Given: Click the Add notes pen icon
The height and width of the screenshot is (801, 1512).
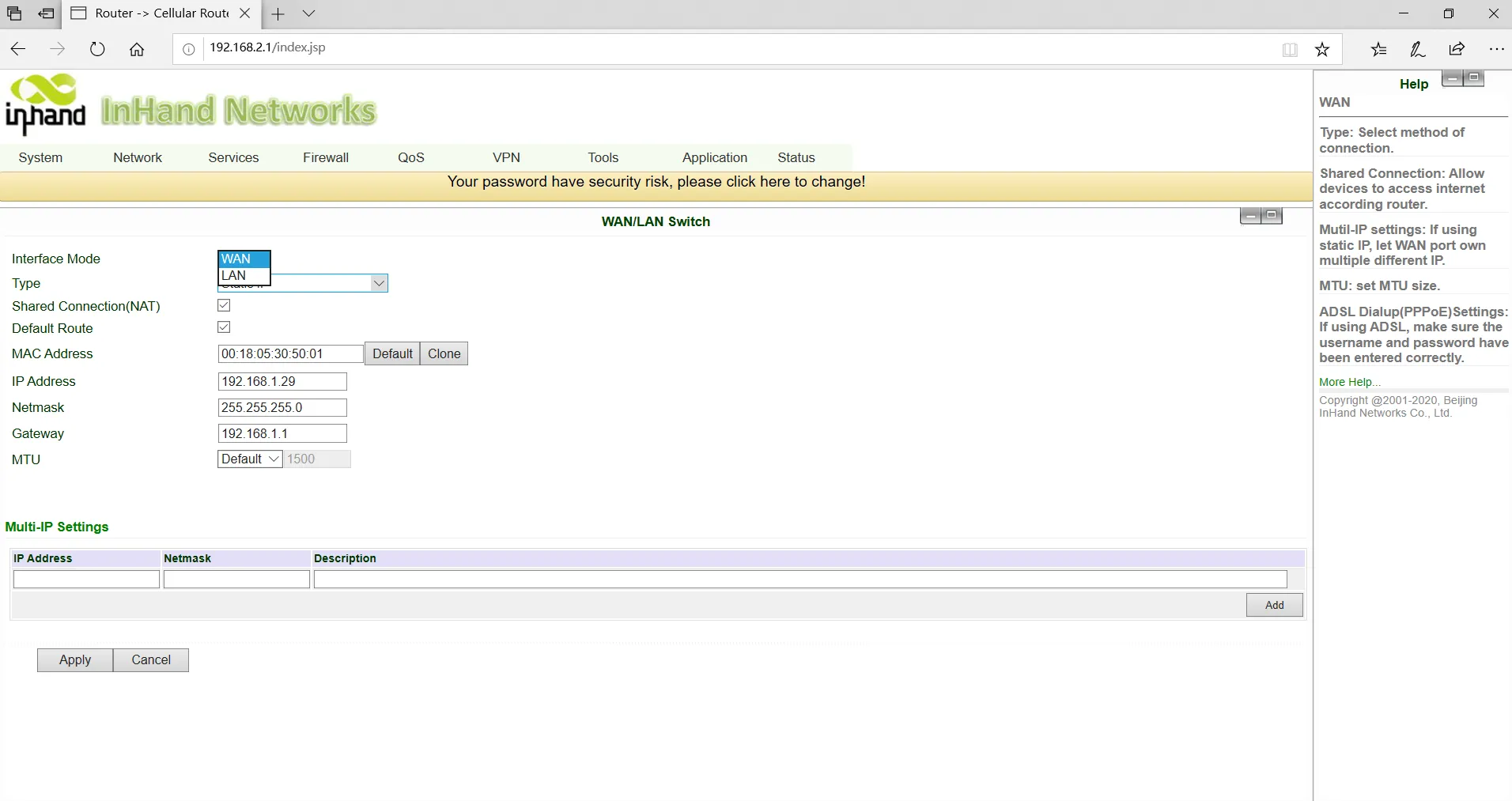Looking at the screenshot, I should tap(1418, 50).
